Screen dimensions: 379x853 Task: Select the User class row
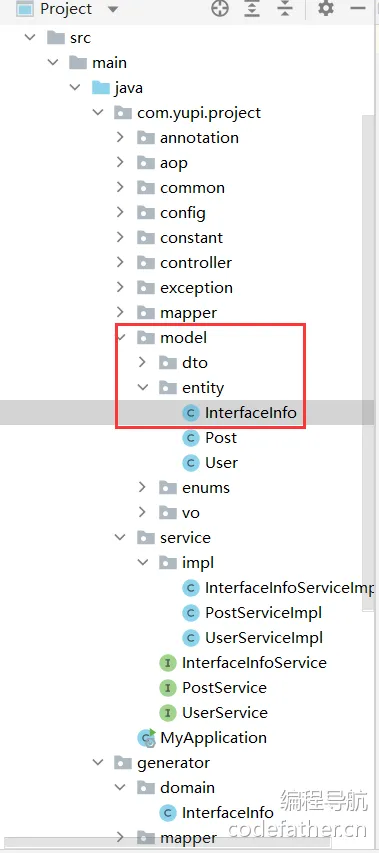click(x=221, y=463)
